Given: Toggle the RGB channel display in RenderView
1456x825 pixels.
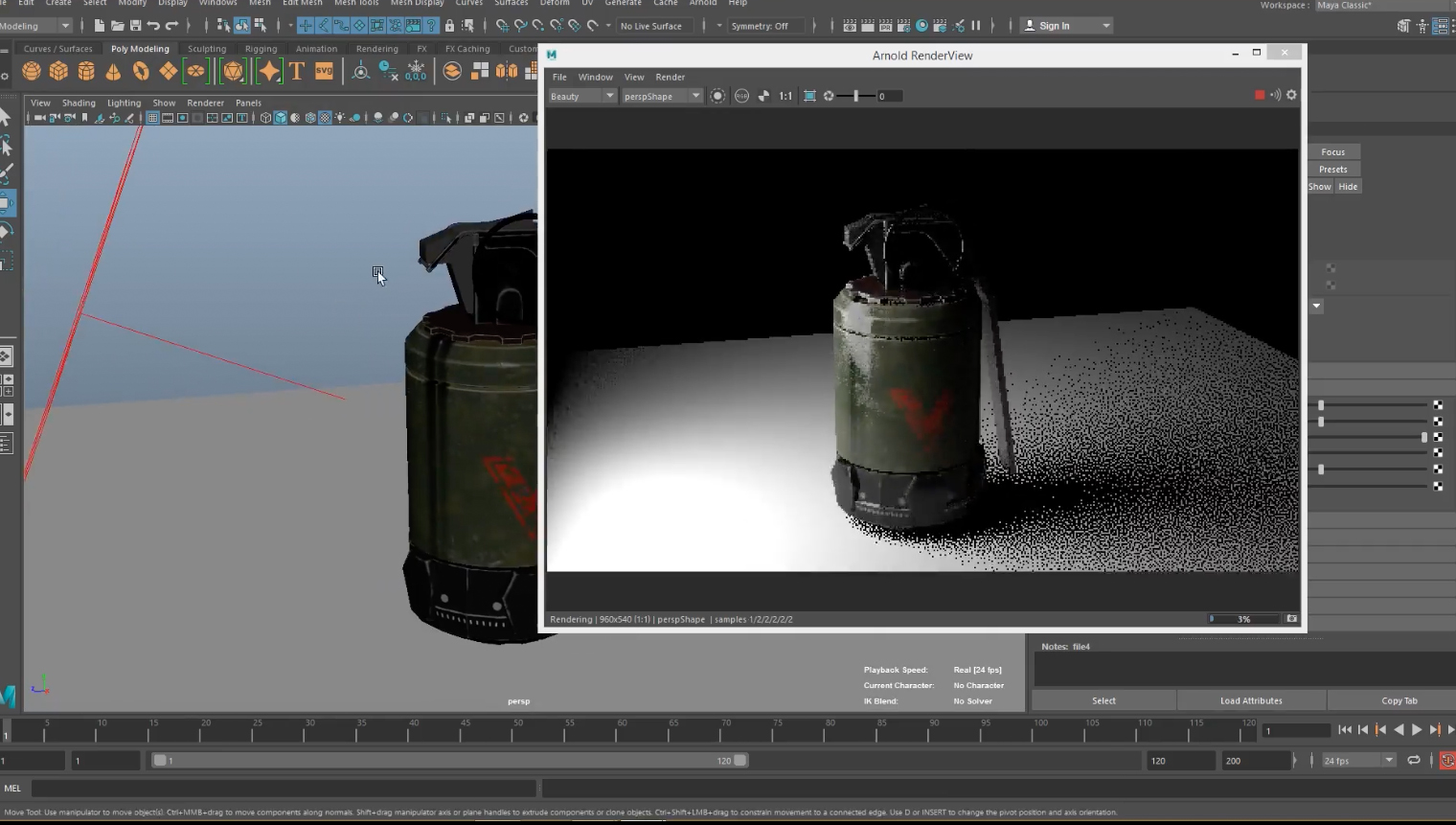Looking at the screenshot, I should [741, 96].
